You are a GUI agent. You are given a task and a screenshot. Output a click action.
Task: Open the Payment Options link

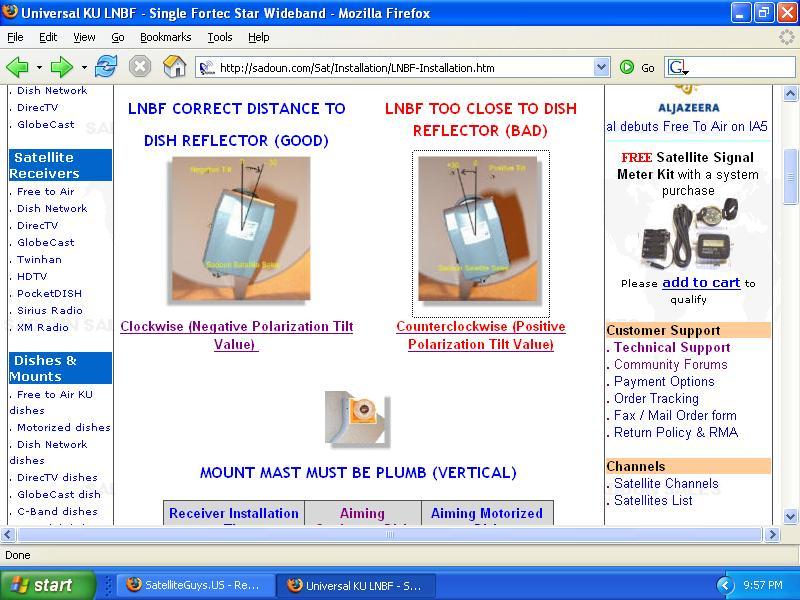(x=664, y=381)
